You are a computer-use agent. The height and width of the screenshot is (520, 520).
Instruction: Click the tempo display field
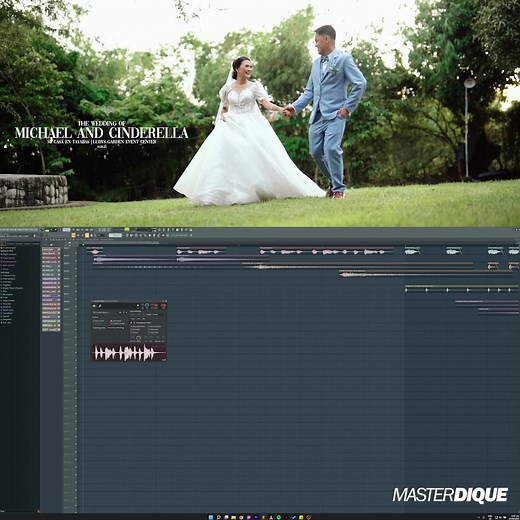pyautogui.click(x=67, y=230)
